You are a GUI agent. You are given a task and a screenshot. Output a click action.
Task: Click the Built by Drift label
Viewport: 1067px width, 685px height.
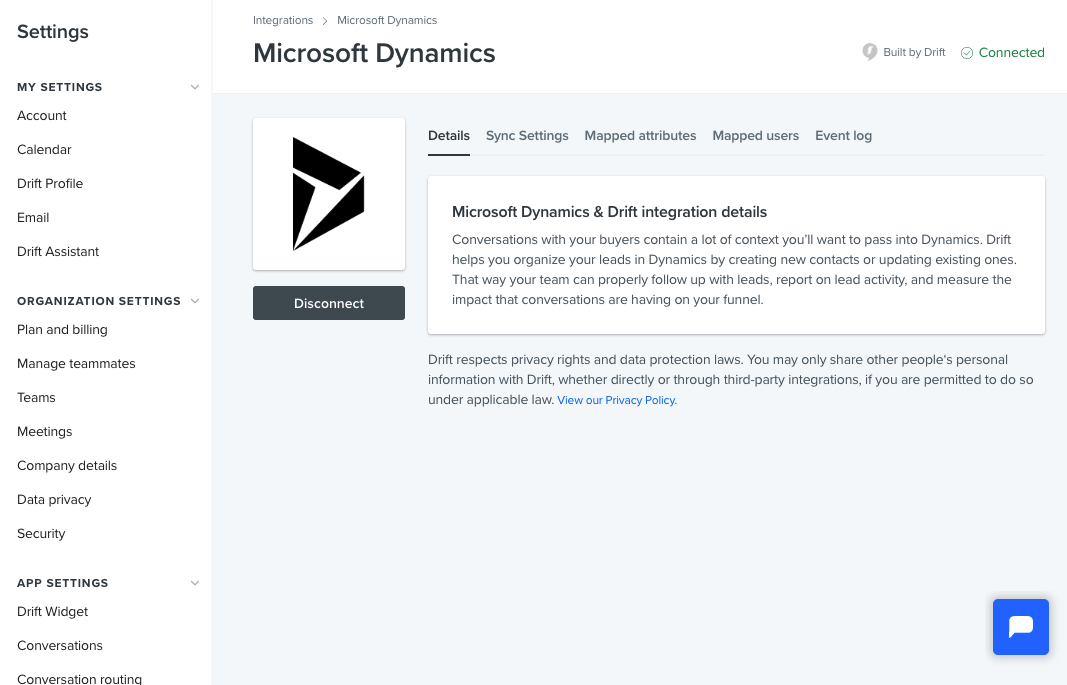pyautogui.click(x=914, y=52)
